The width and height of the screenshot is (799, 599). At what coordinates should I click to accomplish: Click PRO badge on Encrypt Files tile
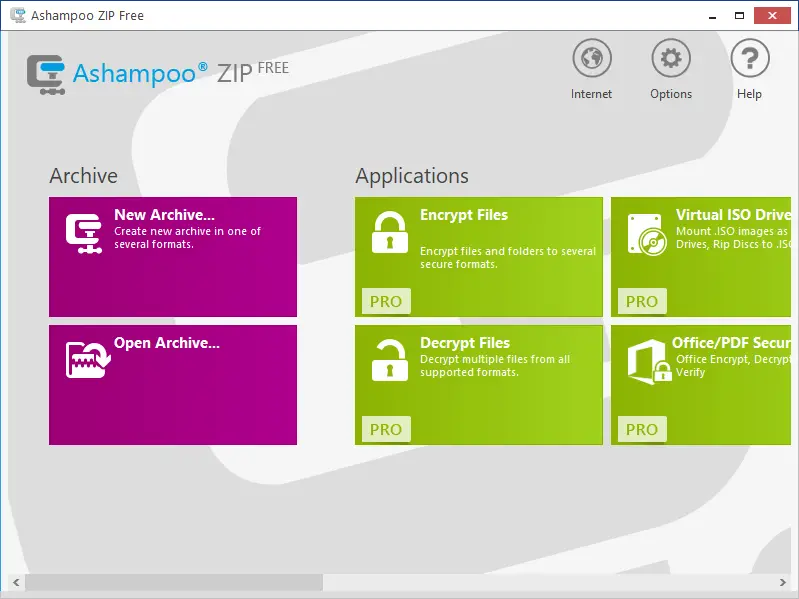point(386,301)
